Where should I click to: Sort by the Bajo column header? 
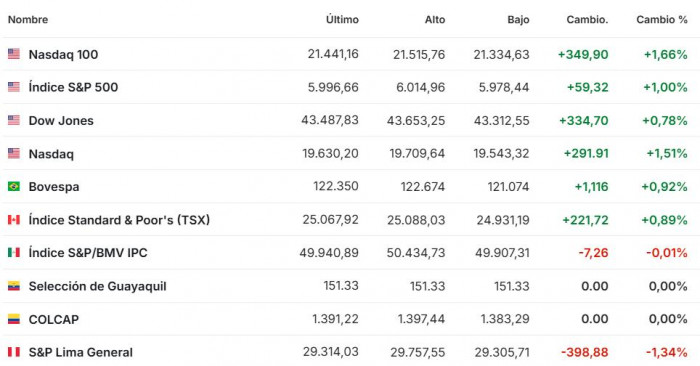coord(518,20)
